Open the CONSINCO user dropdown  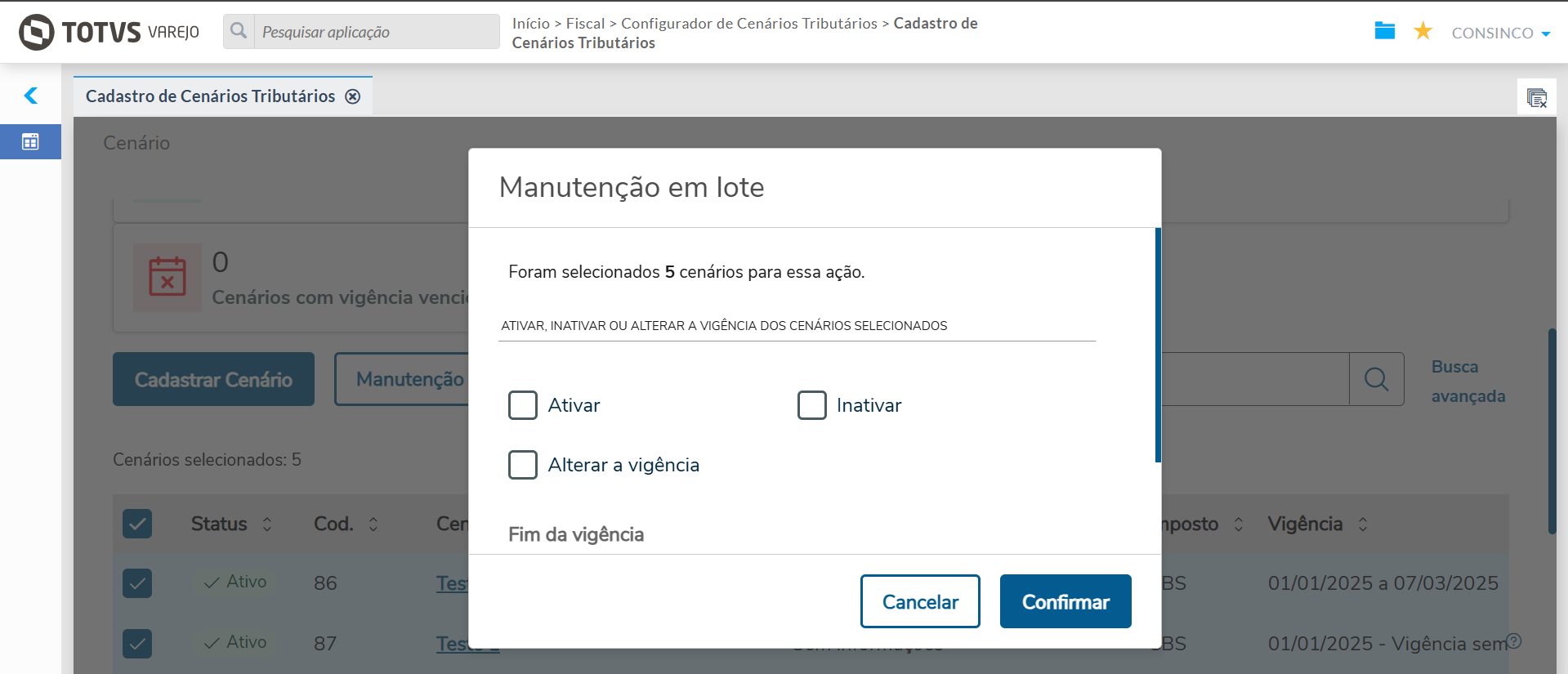pyautogui.click(x=1500, y=33)
